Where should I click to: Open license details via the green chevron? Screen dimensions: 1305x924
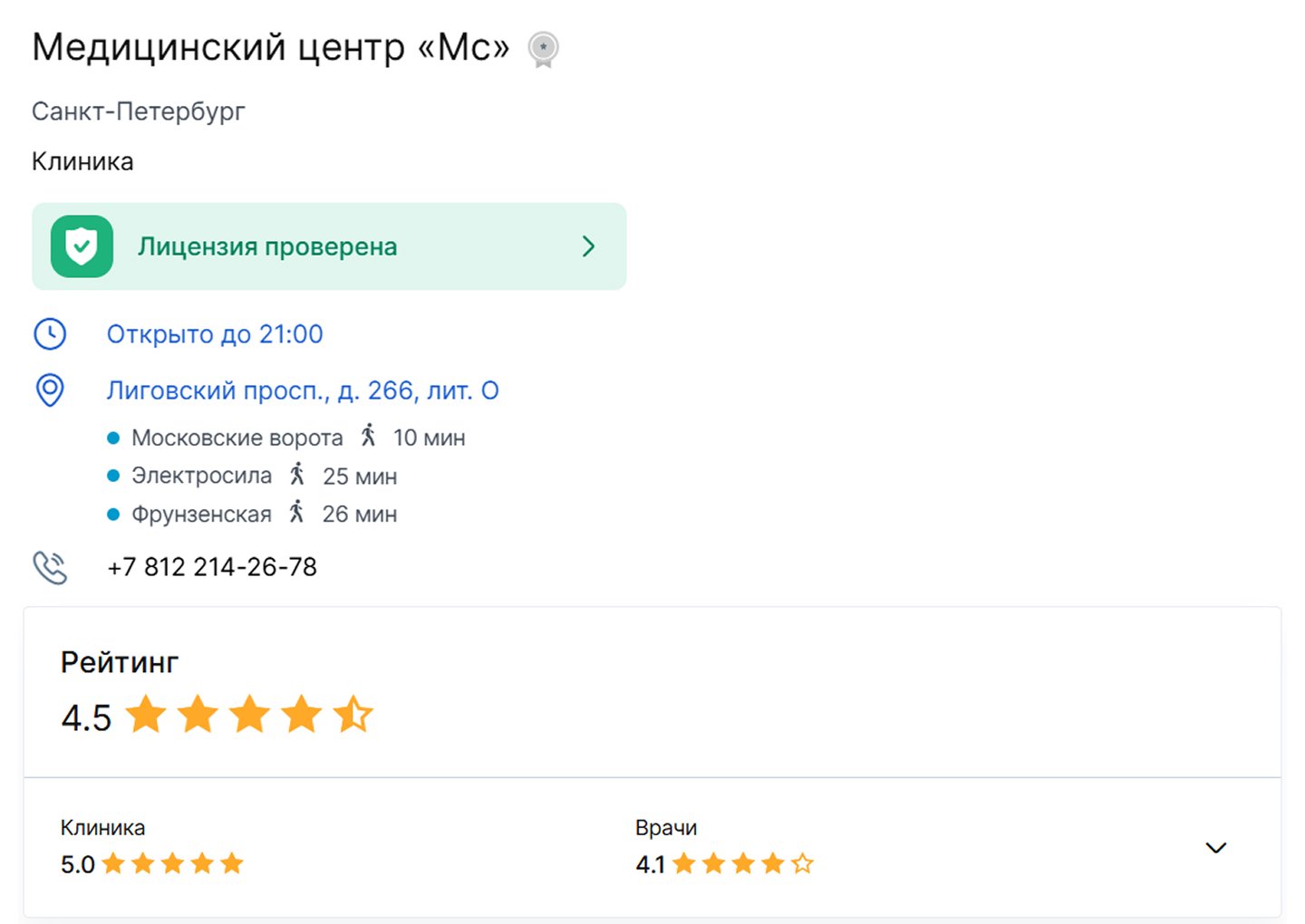point(588,246)
